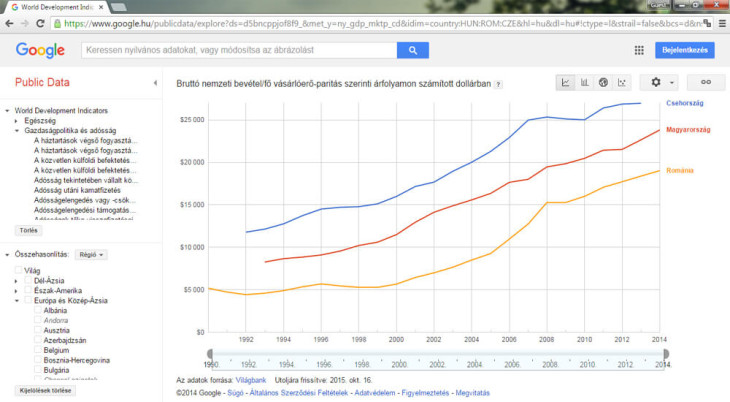Click the Magyarország legend label
730x402 pixels.
coord(688,129)
